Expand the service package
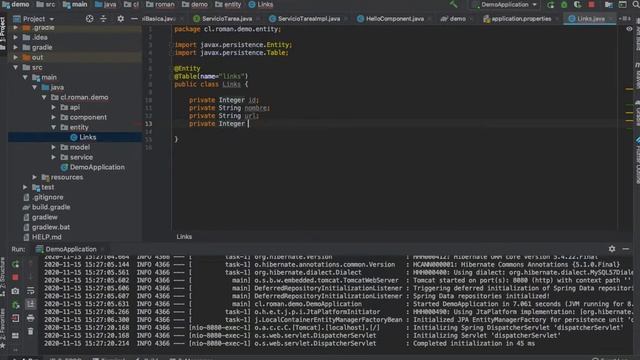 pyautogui.click(x=54, y=157)
